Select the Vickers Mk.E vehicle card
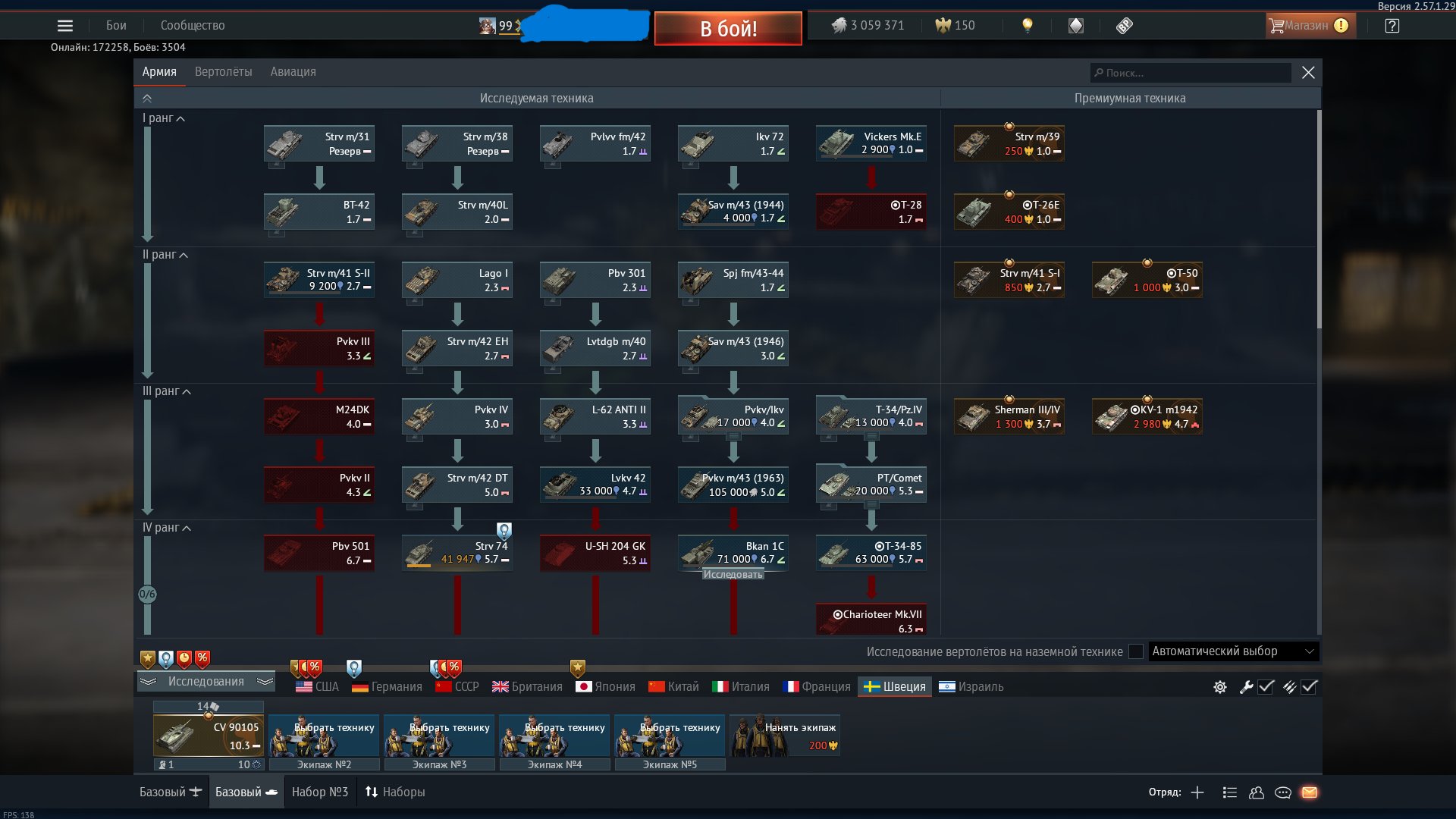 tap(871, 143)
